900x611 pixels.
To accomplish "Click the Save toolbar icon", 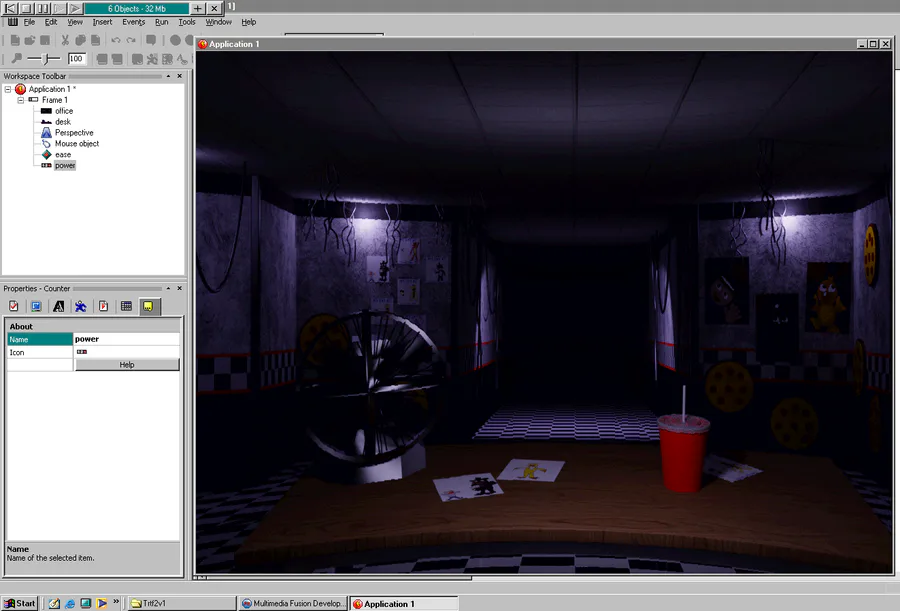I will (x=45, y=40).
